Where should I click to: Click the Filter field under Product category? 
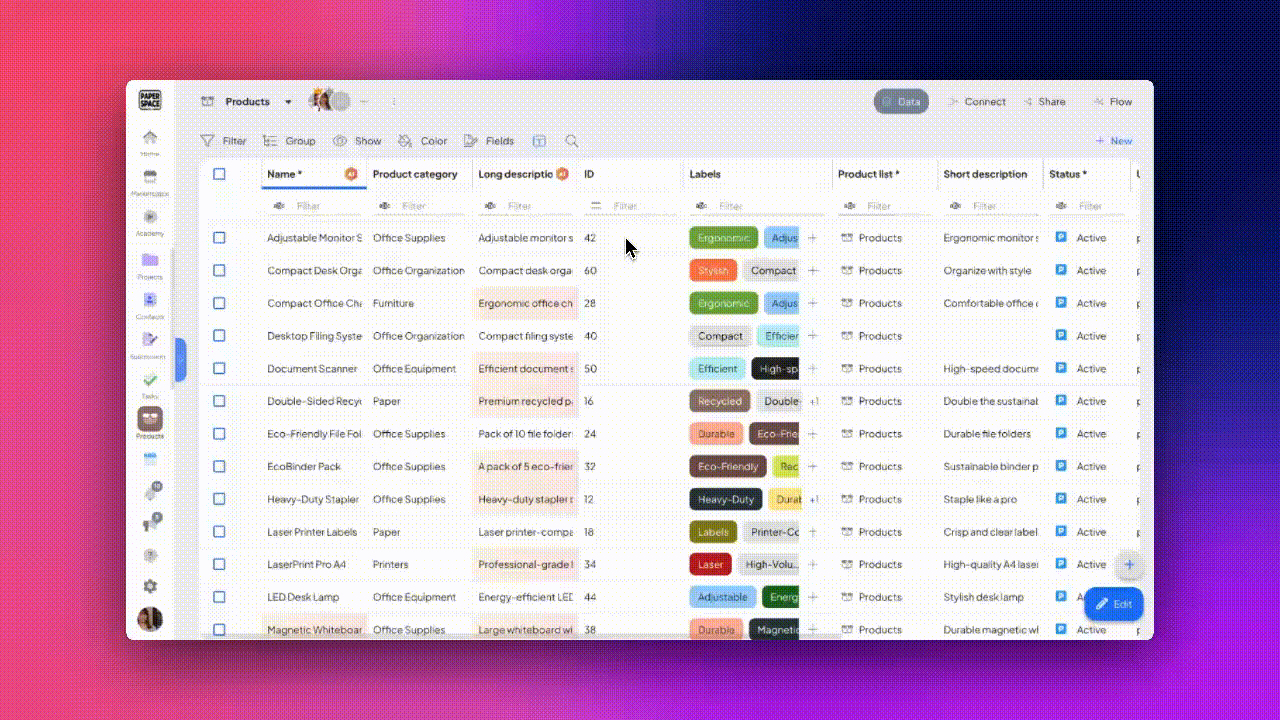414,206
